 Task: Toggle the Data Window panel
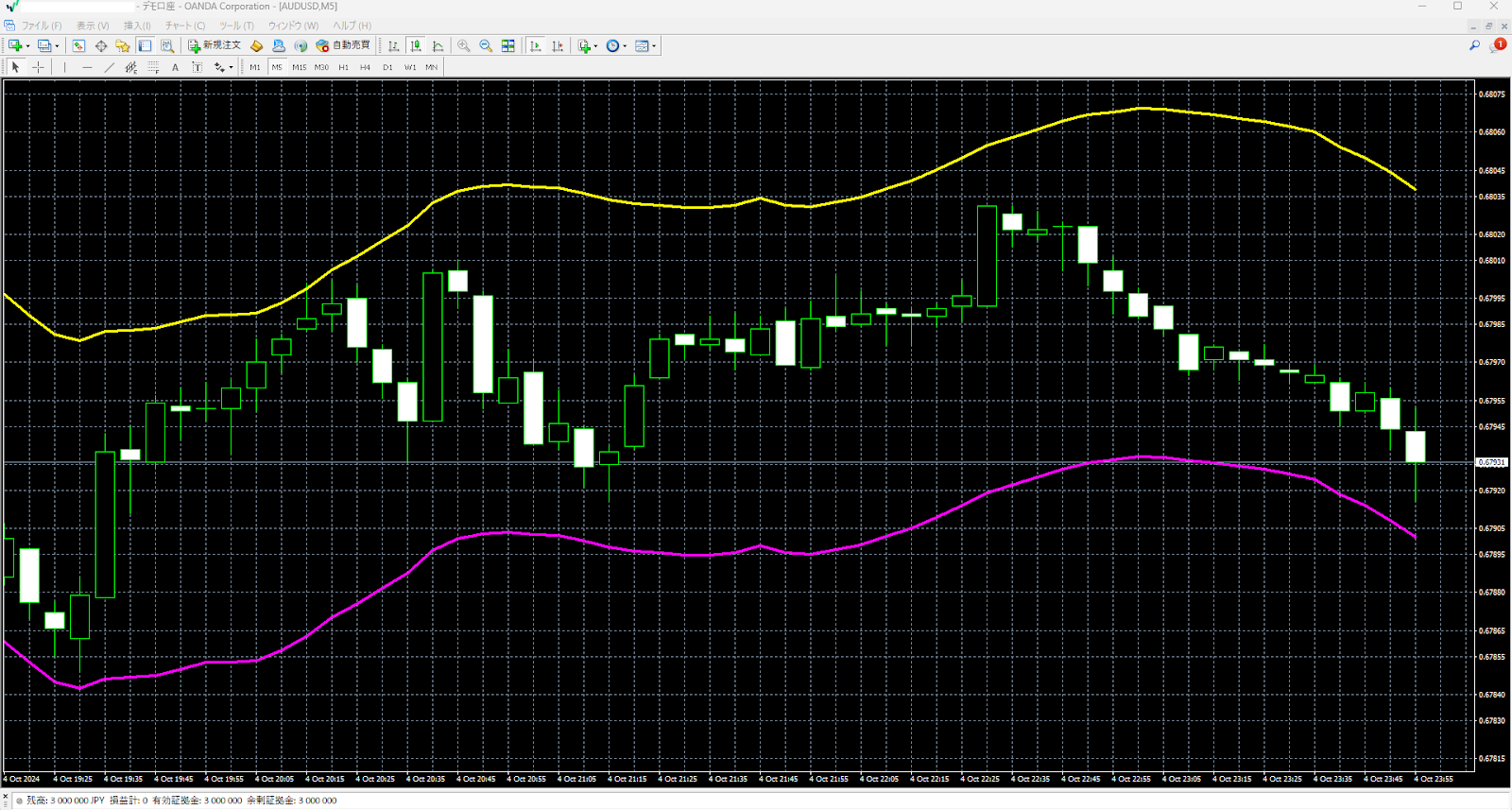[101, 45]
